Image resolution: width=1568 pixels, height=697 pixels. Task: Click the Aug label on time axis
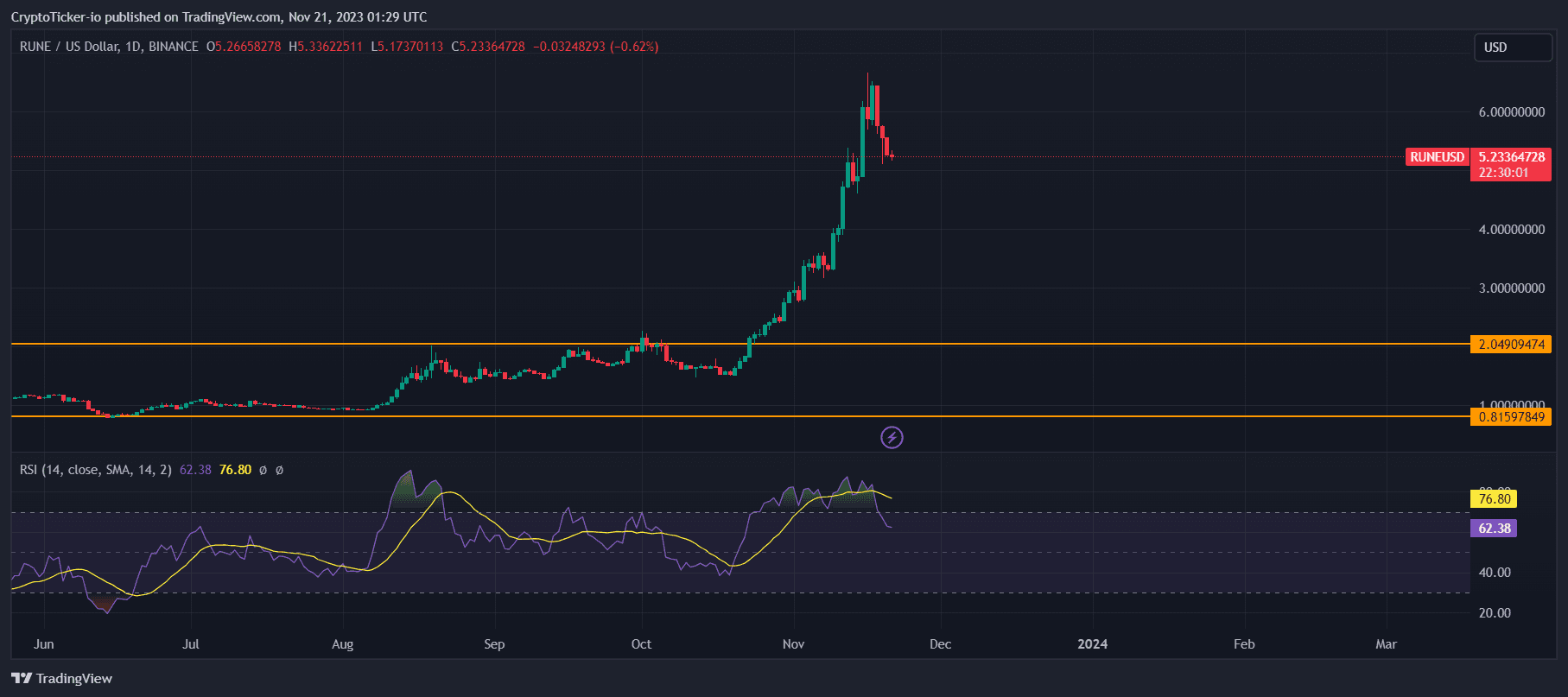click(342, 644)
